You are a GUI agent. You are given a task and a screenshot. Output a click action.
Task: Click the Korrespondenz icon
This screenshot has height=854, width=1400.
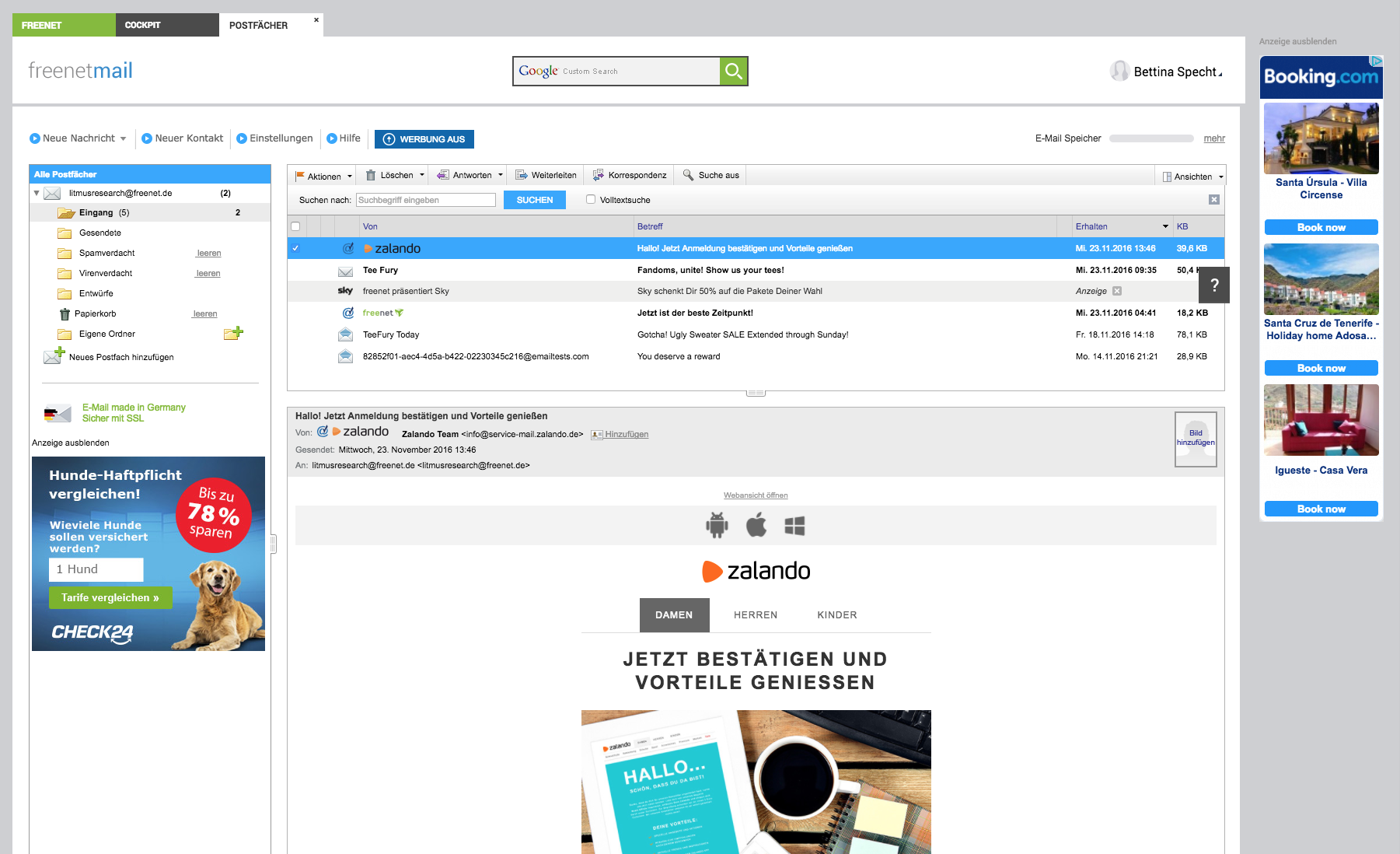599,175
